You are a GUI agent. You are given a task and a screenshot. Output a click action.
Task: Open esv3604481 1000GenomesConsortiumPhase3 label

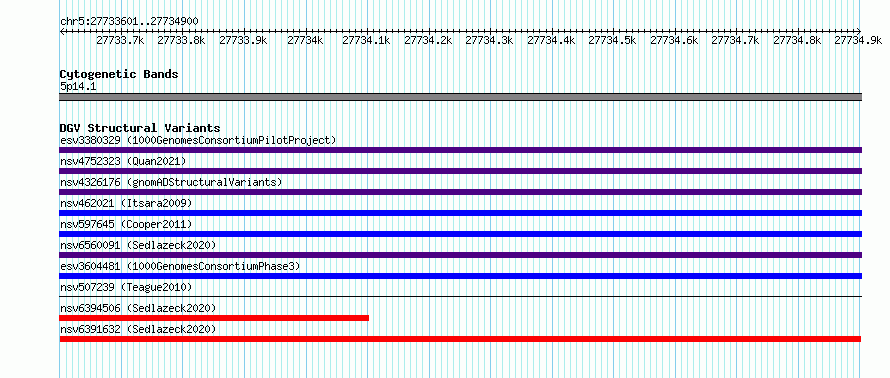pos(180,266)
